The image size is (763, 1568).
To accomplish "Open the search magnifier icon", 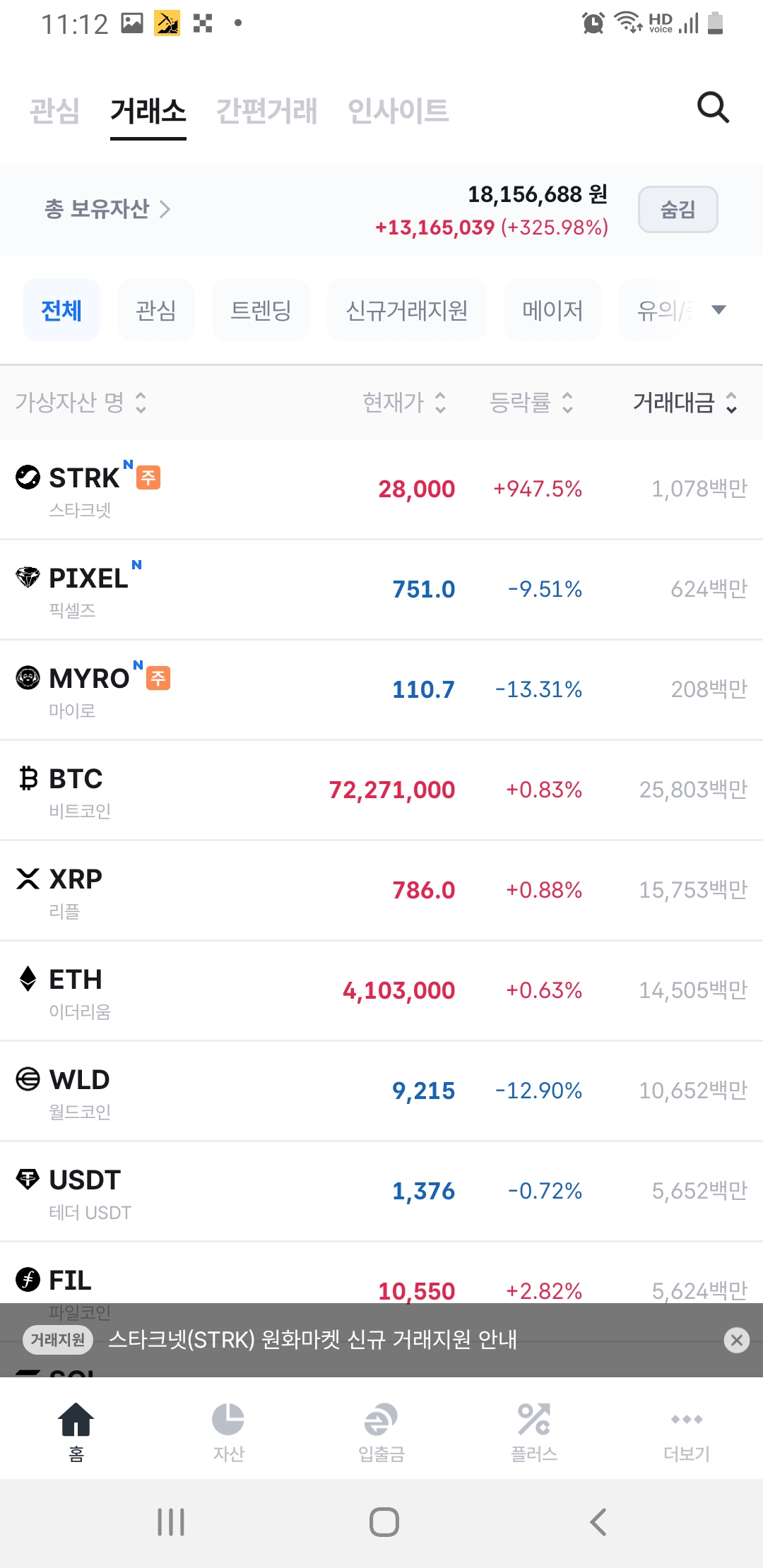I will click(712, 108).
